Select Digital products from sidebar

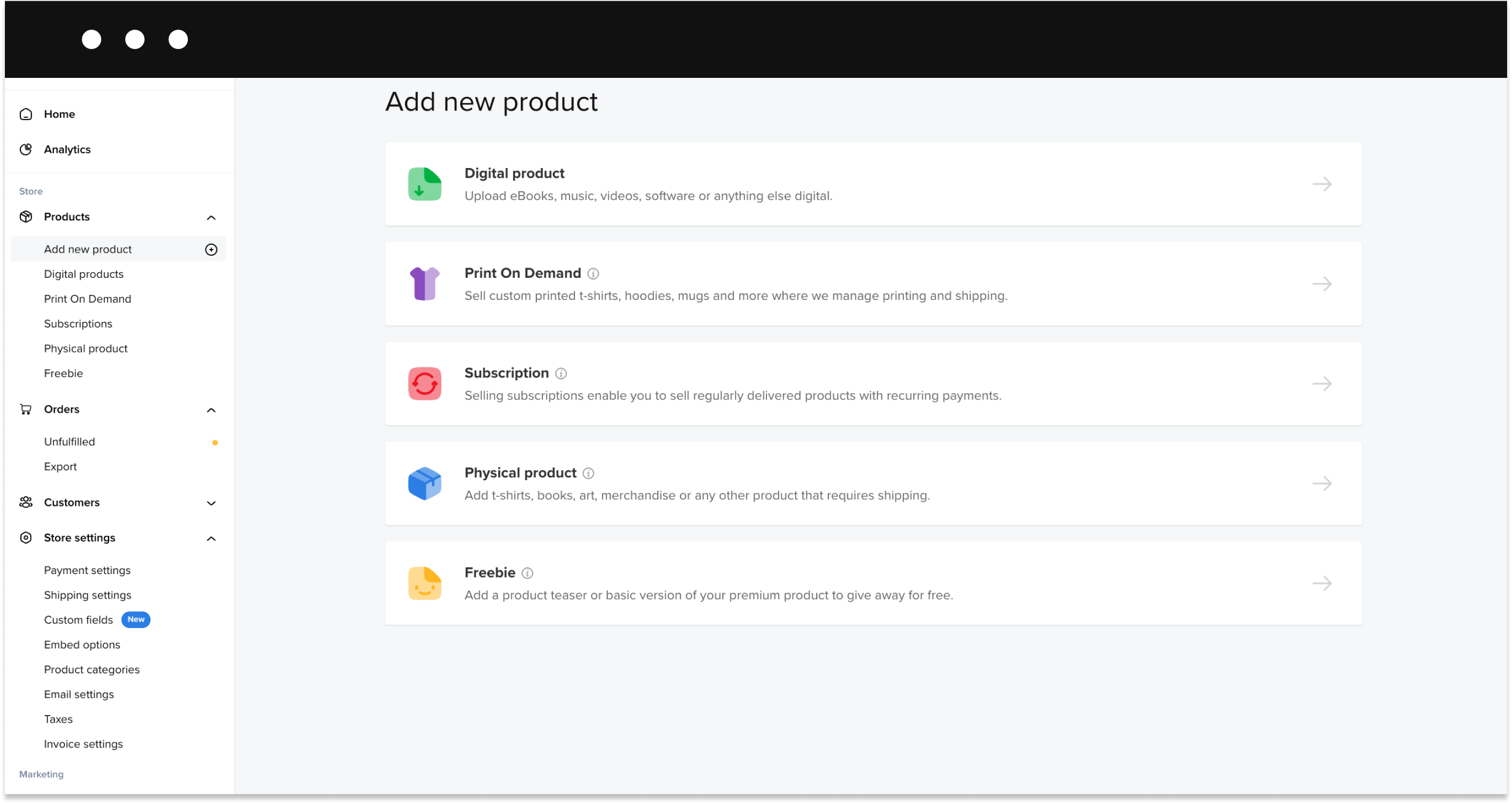(83, 274)
